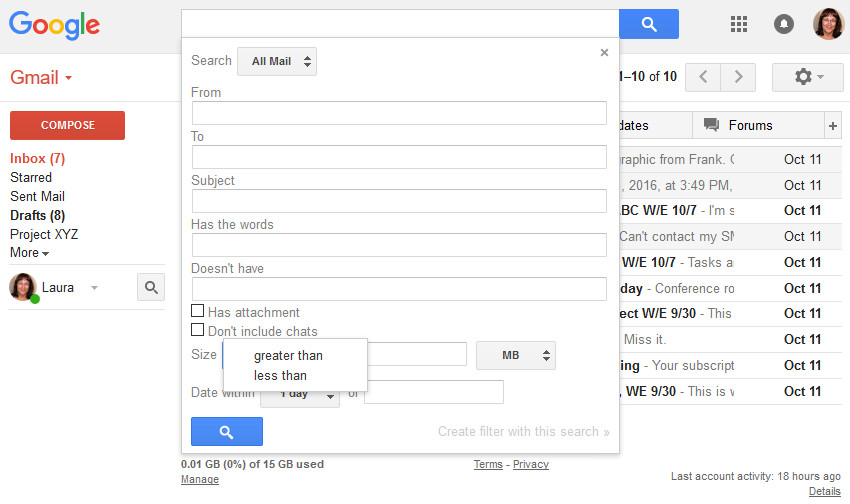Open the All Mail search scope dropdown
Viewport: 850px width, 504px height.
(x=277, y=61)
